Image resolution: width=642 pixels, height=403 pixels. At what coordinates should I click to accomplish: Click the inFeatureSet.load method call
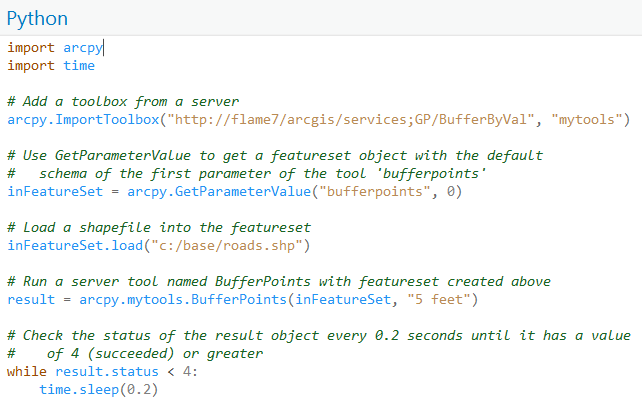click(68, 245)
